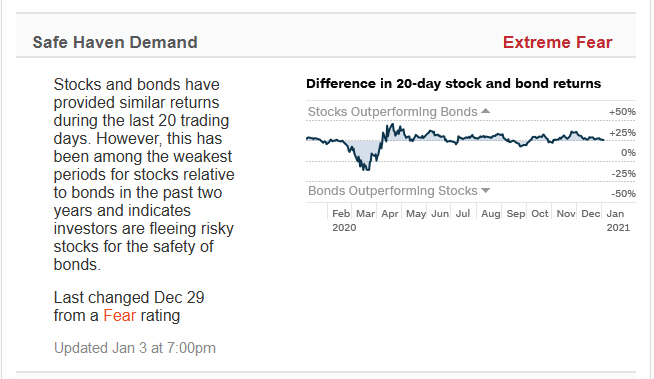The width and height of the screenshot is (654, 379).
Task: Click the -50% y-axis label
Action: (624, 193)
